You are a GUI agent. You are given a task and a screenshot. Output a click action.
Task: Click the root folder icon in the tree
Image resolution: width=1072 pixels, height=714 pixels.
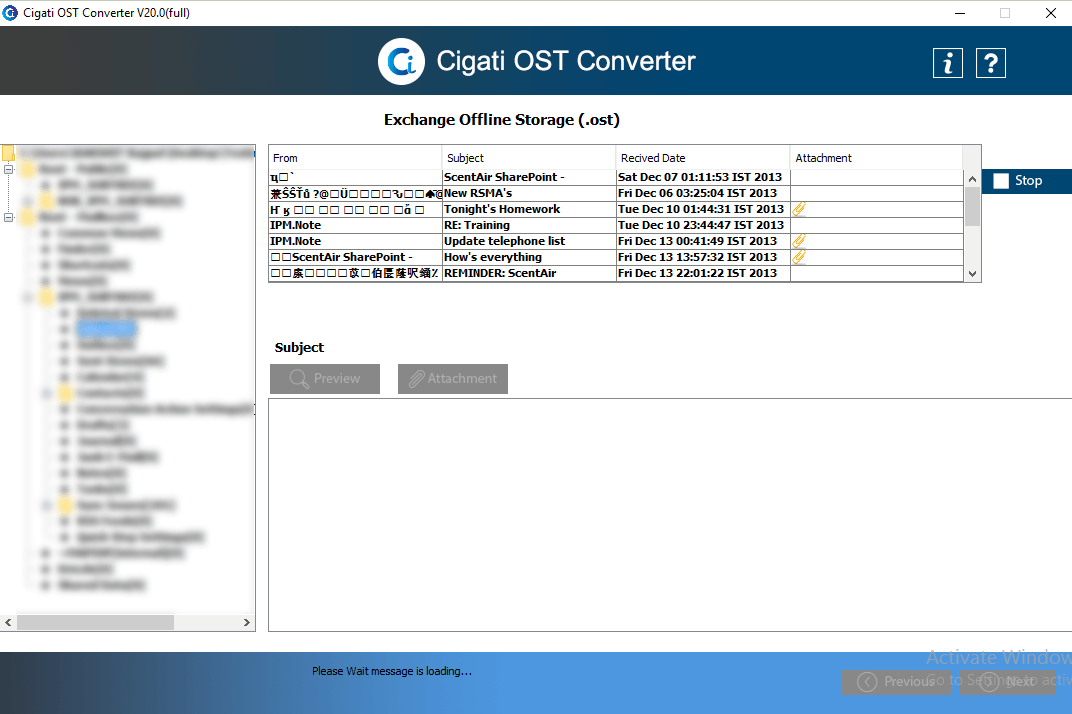click(x=8, y=153)
